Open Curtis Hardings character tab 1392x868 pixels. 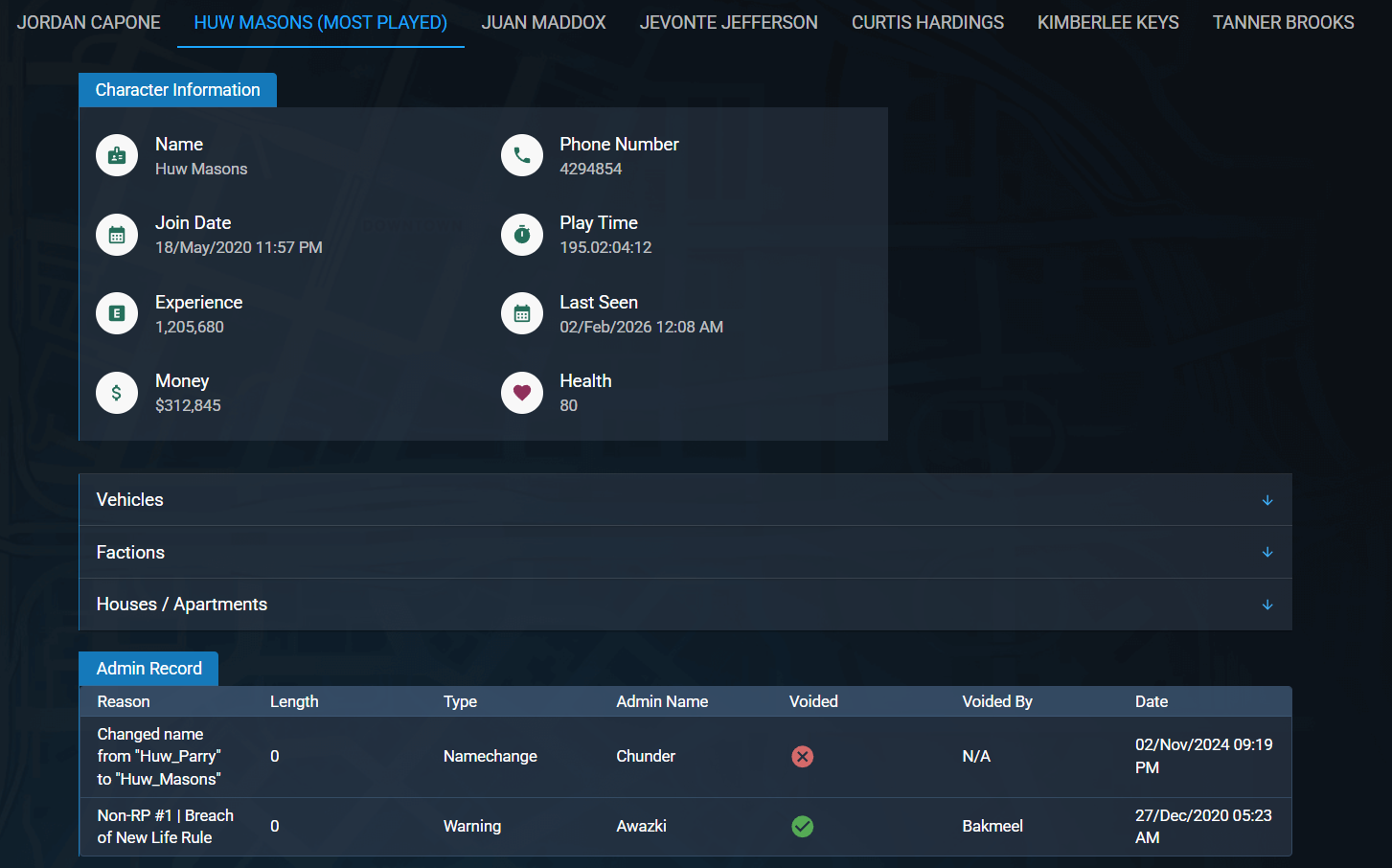pyautogui.click(x=928, y=22)
